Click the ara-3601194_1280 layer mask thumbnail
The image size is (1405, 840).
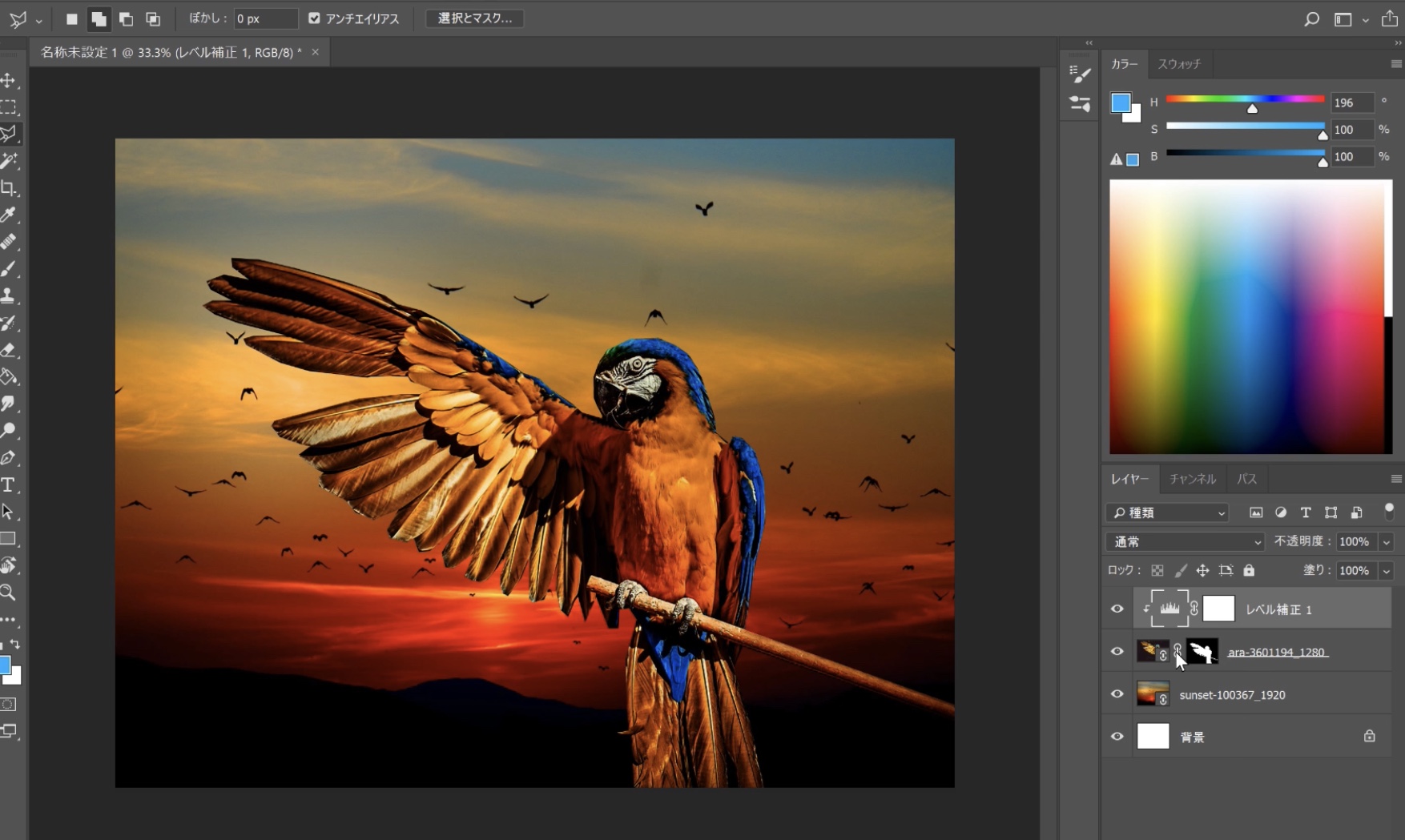coord(1202,652)
